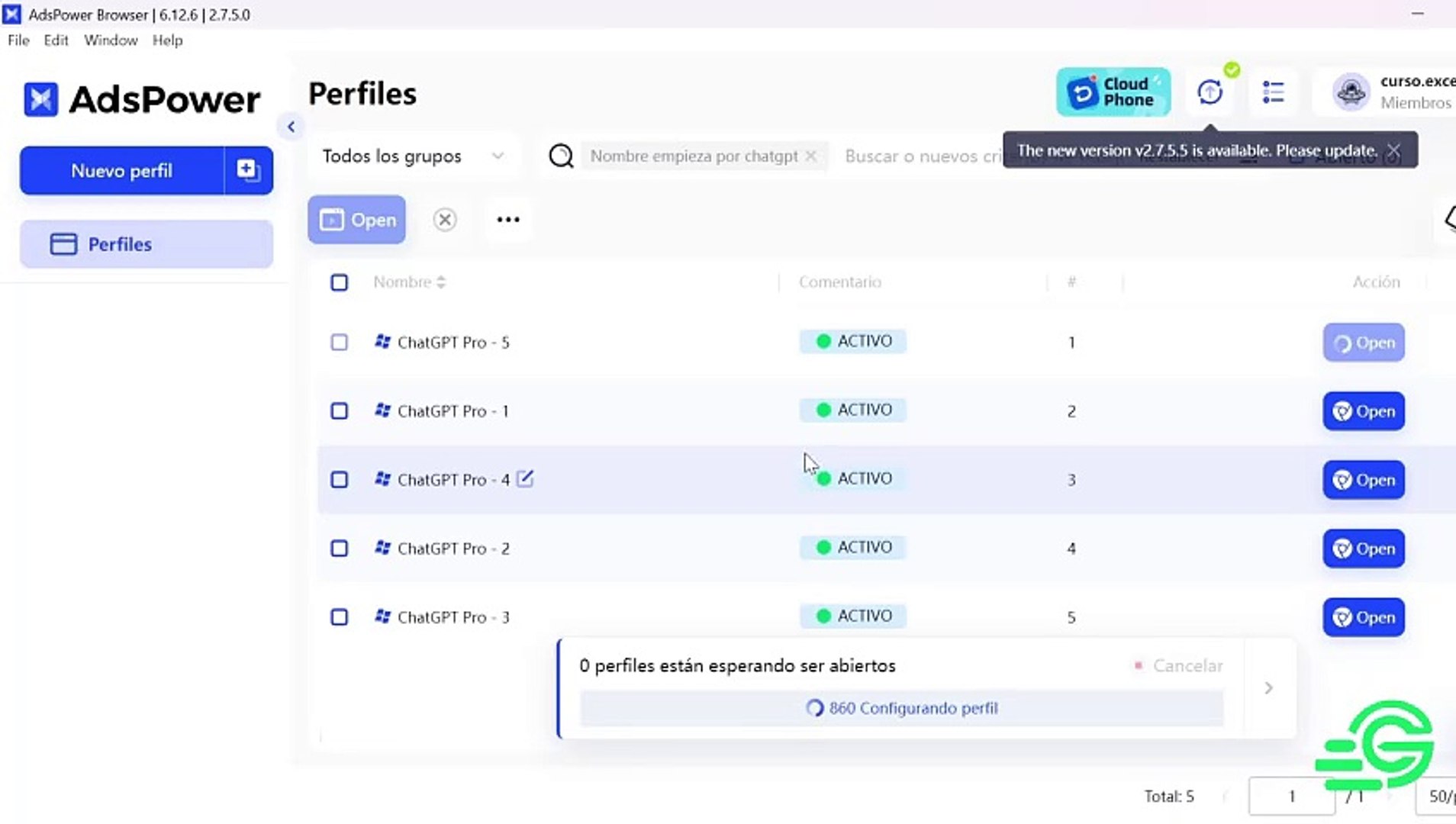The width and height of the screenshot is (1456, 824).
Task: Select Perfiles in the sidebar
Action: 147,244
